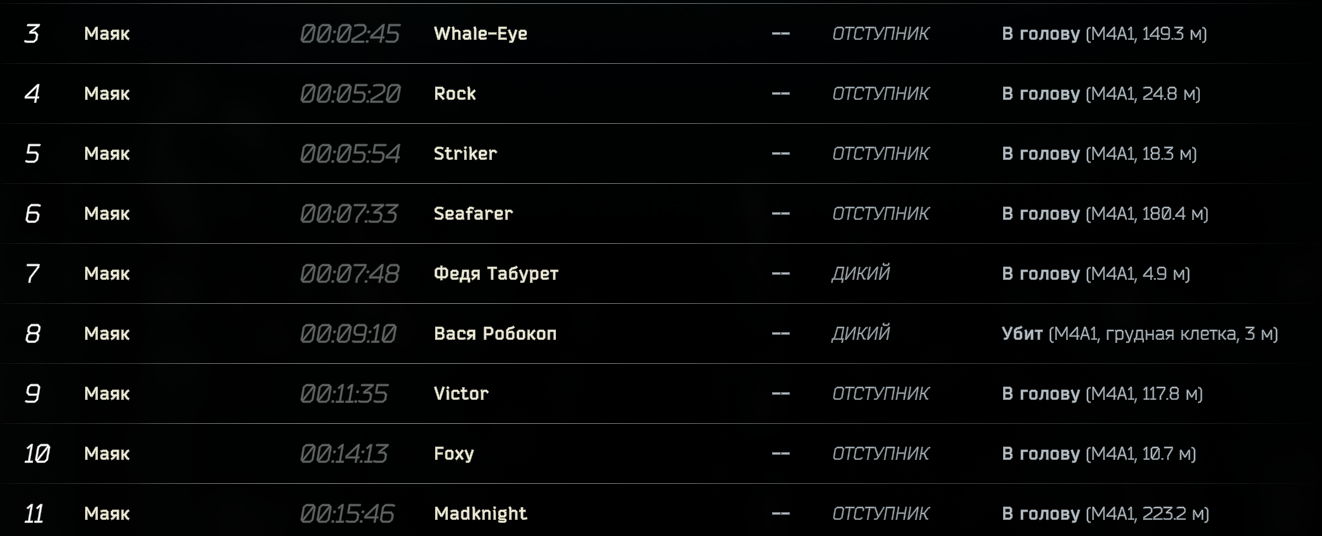This screenshot has height=536, width=1322.
Task: Click ДИКИЙ faction label for Федя Табурет
Action: click(861, 274)
